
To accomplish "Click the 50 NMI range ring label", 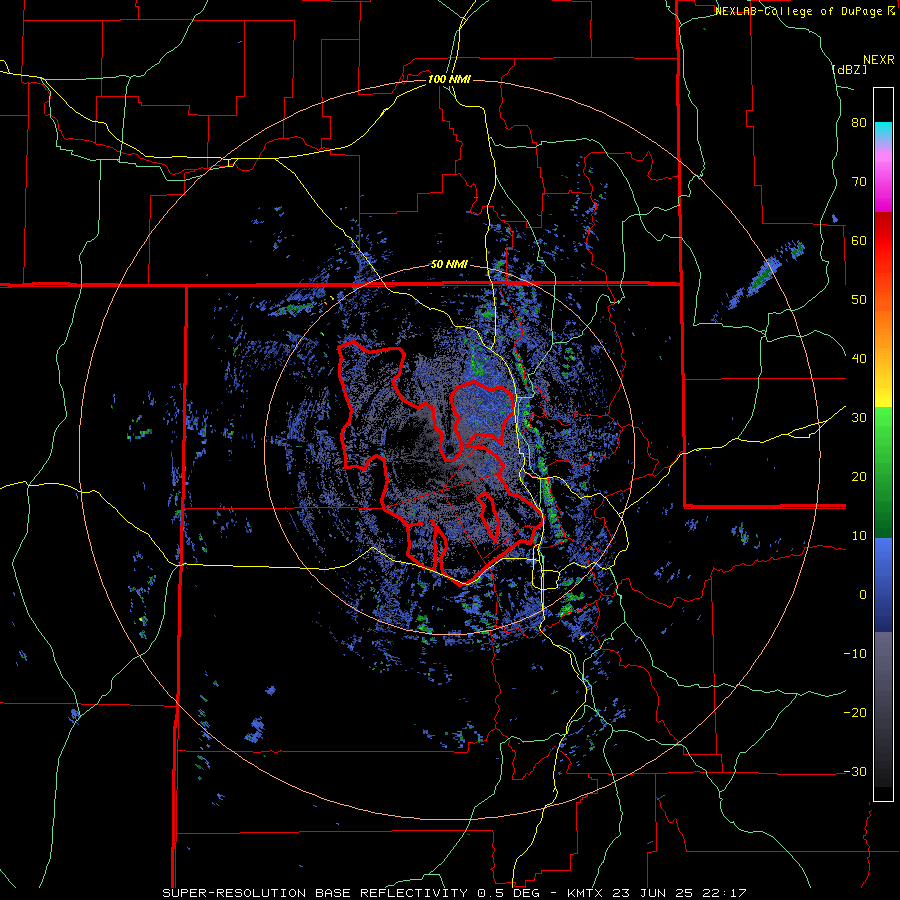I will coord(449,265).
